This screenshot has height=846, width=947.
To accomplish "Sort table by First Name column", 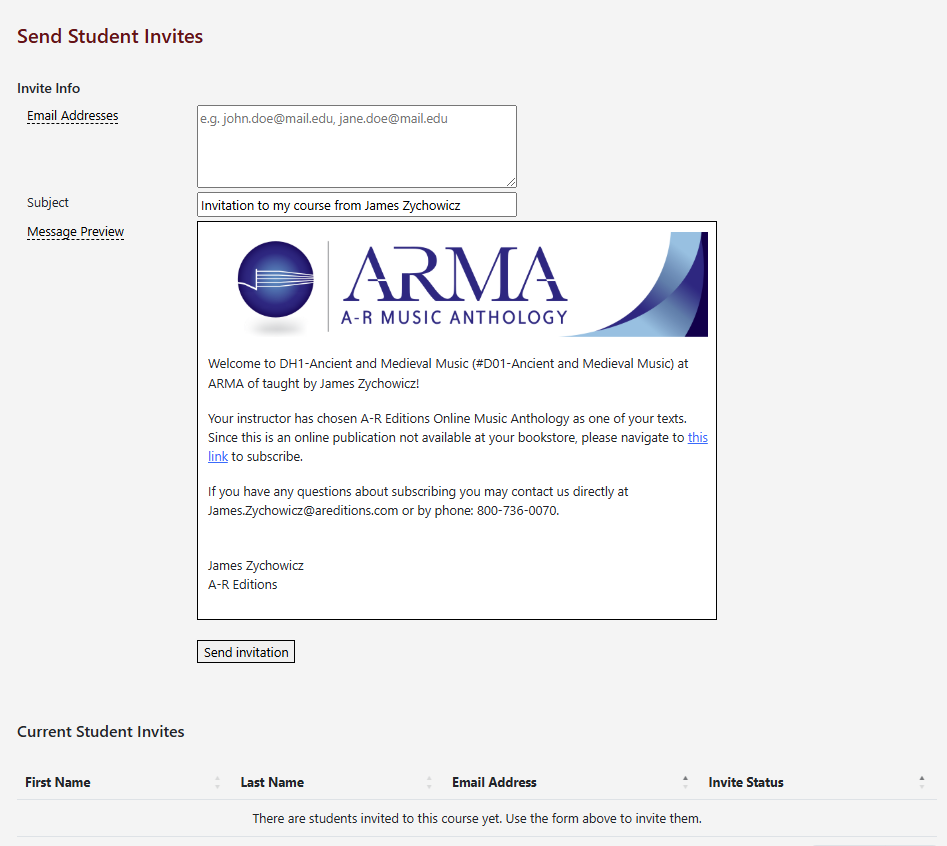I will 57,783.
